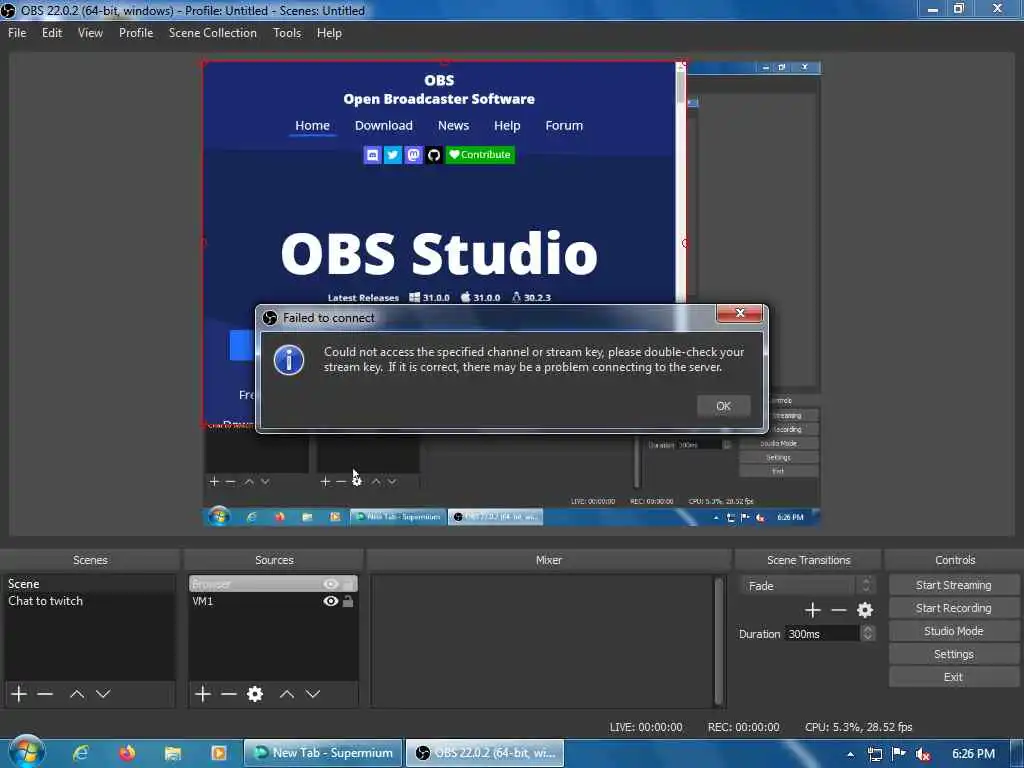Remove scene transition with minus icon
The width and height of the screenshot is (1024, 768).
tap(839, 610)
